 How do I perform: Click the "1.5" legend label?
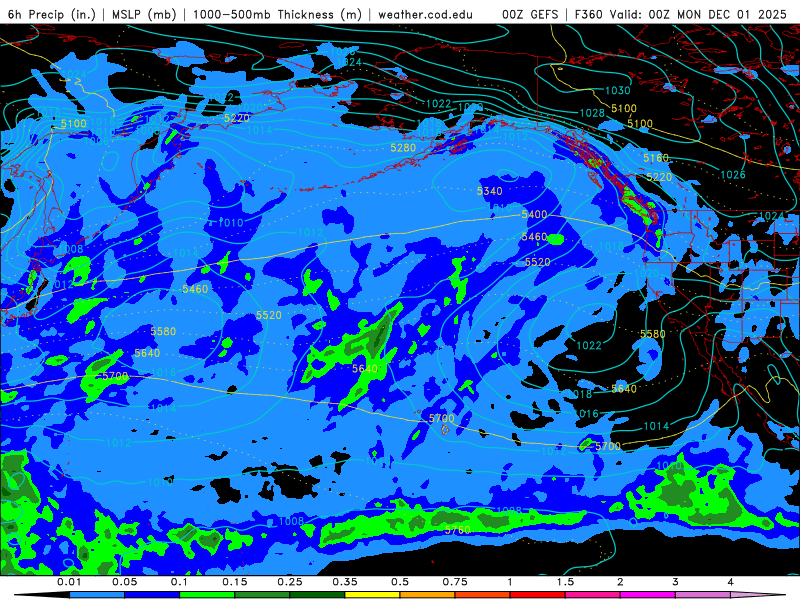pyautogui.click(x=565, y=582)
